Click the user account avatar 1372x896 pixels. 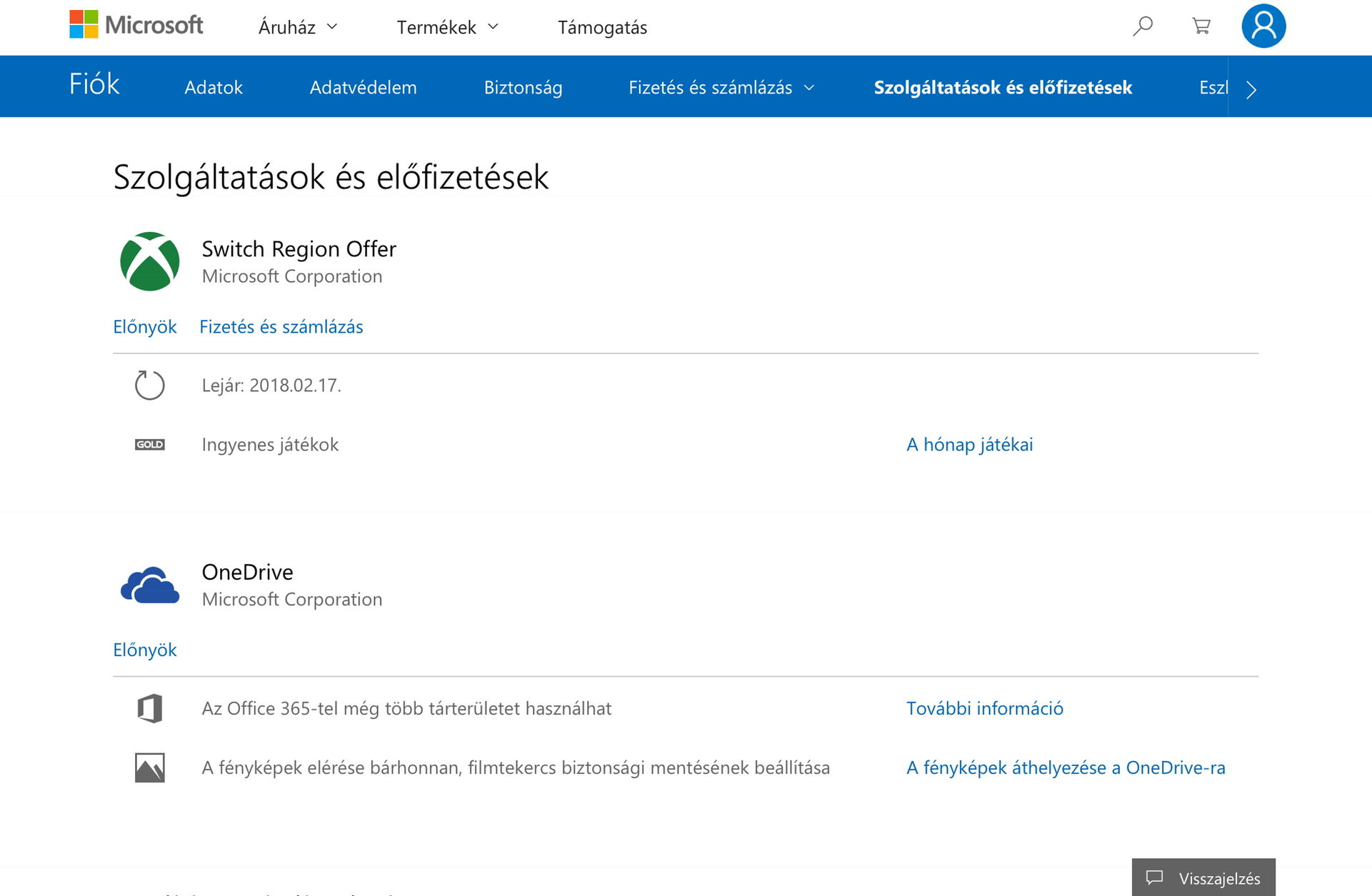coord(1263,26)
